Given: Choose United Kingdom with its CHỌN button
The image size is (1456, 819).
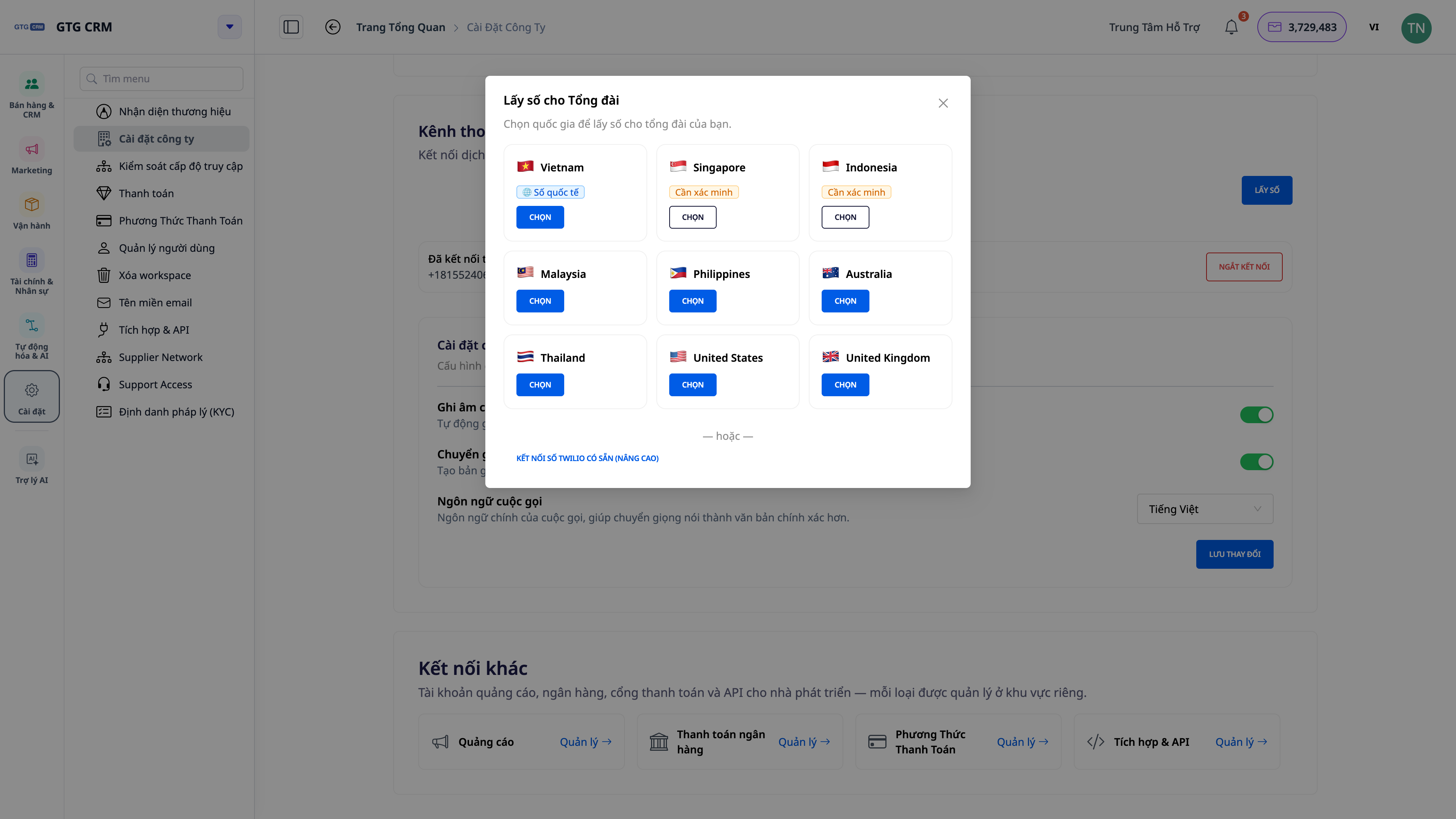Looking at the screenshot, I should pos(845,385).
